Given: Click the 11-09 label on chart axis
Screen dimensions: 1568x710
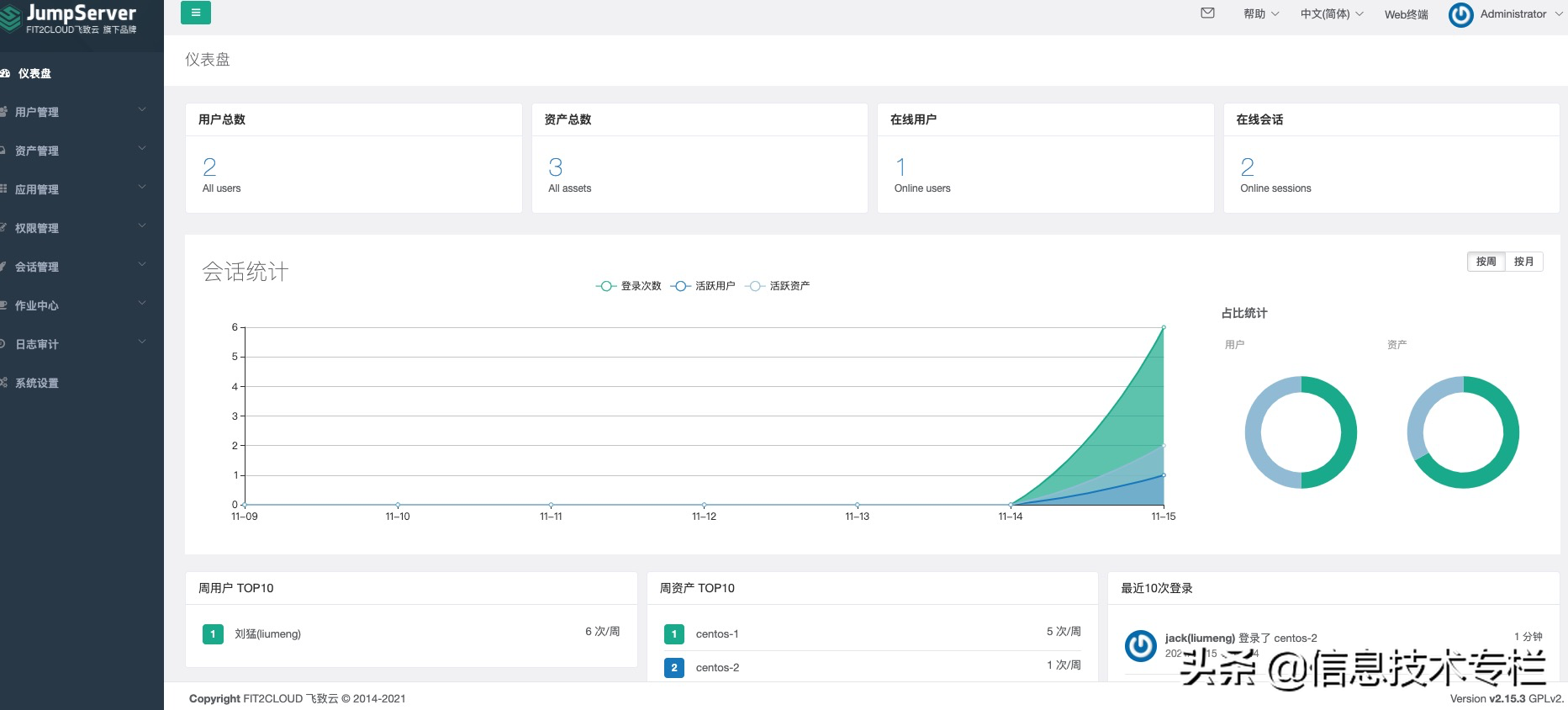Looking at the screenshot, I should click(245, 517).
